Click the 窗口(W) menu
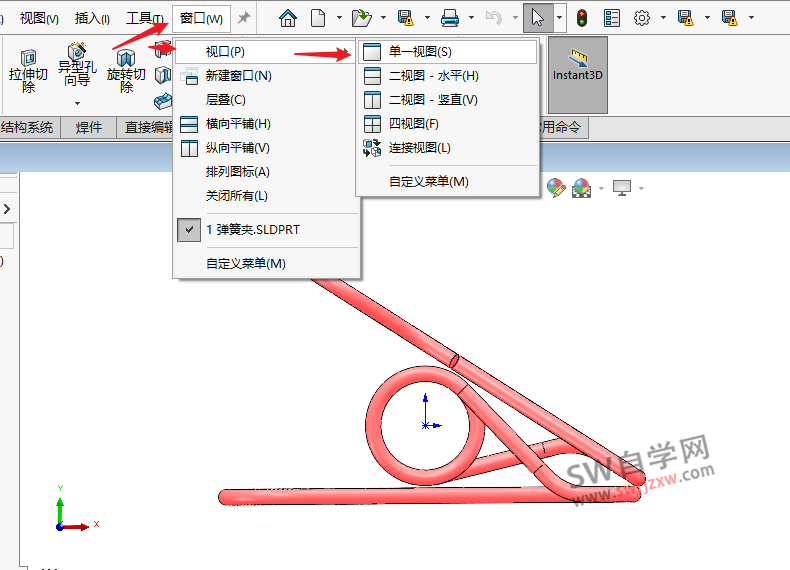This screenshot has height=570, width=790. pyautogui.click(x=201, y=19)
